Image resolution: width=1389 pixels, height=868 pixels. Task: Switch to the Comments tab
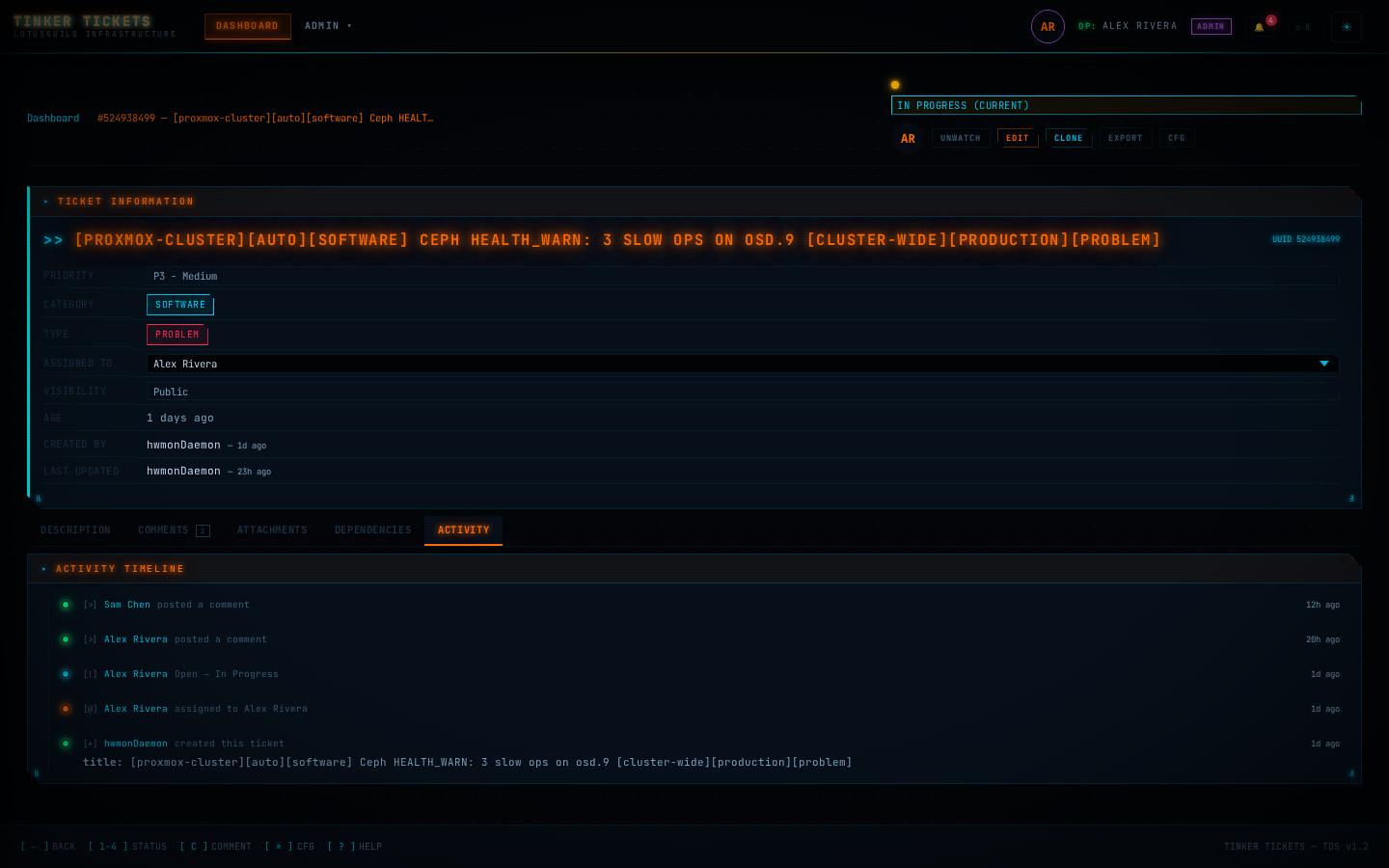[174, 530]
